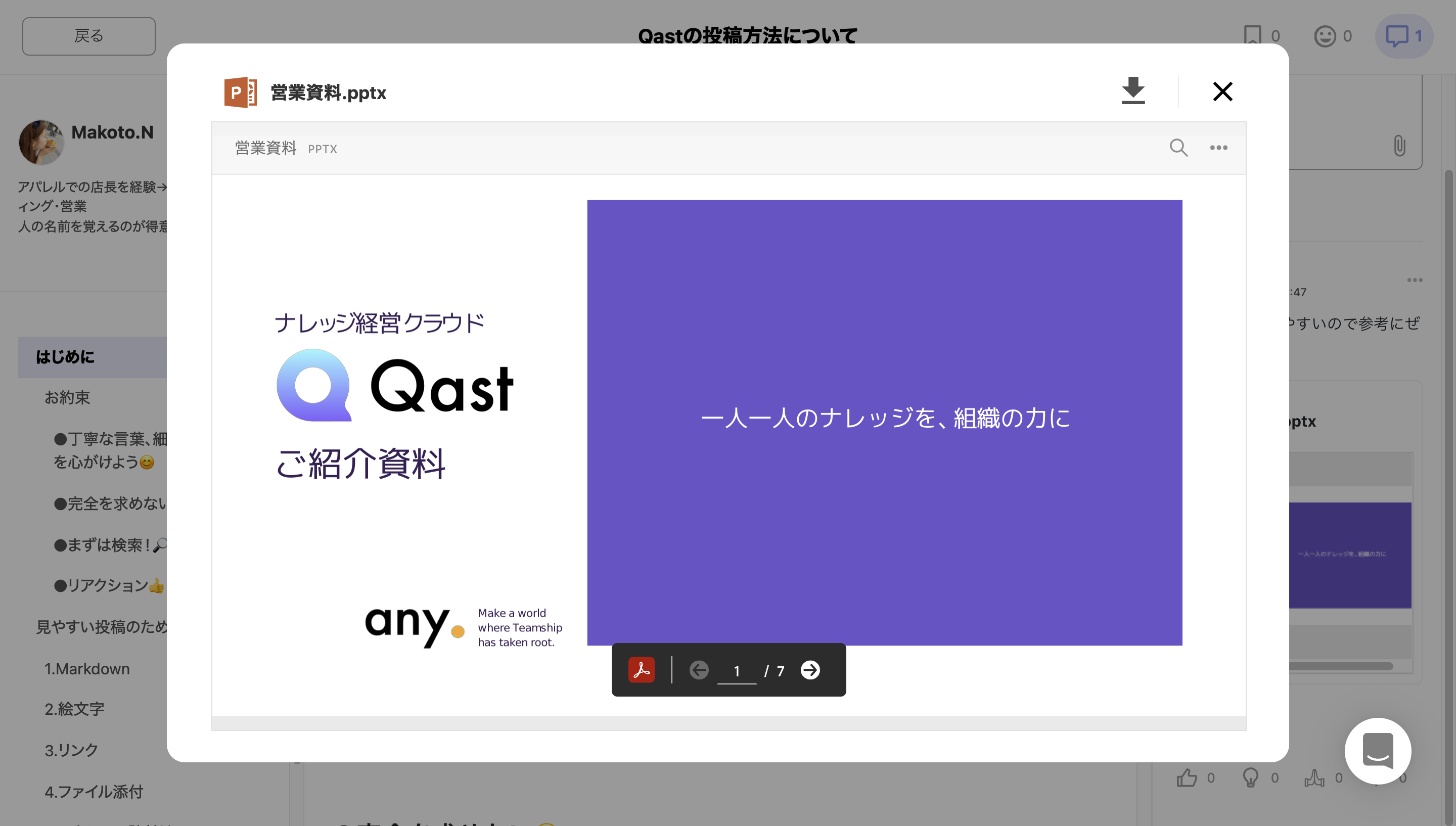Click the PDF icon in page toolbar
The image size is (1456, 826).
pos(641,670)
